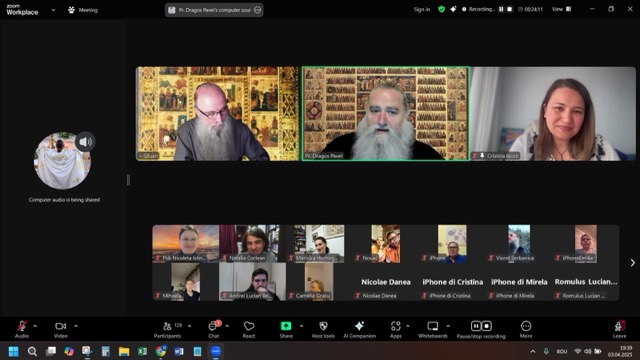Pause recording using the top bar pause icon
640x360 pixels.
[x=501, y=9]
